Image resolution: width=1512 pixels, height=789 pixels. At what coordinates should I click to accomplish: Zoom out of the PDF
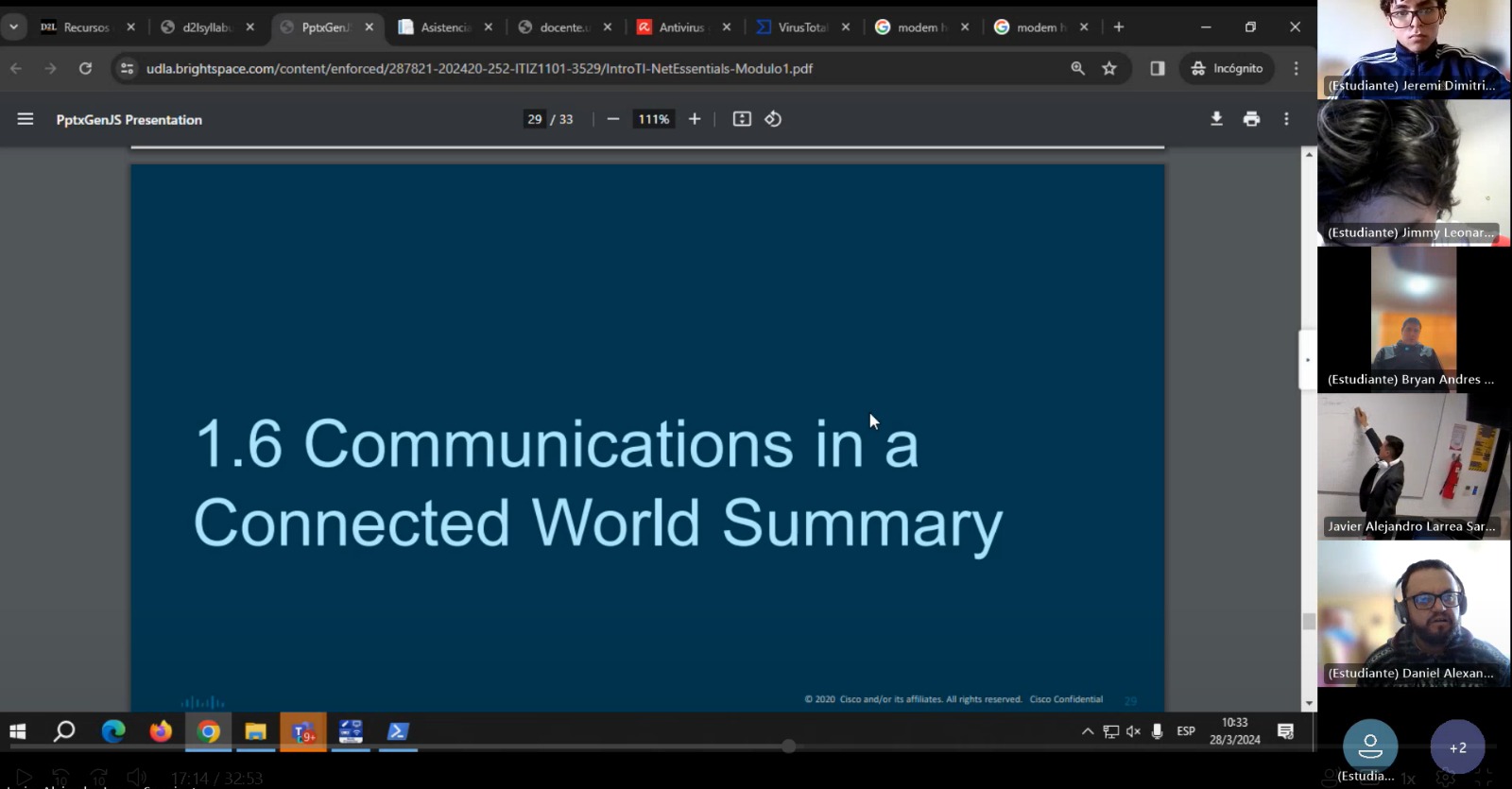[x=613, y=119]
